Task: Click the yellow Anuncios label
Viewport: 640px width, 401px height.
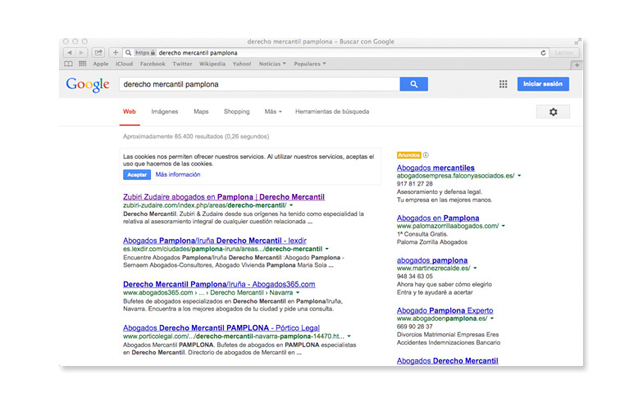Action: (x=409, y=155)
